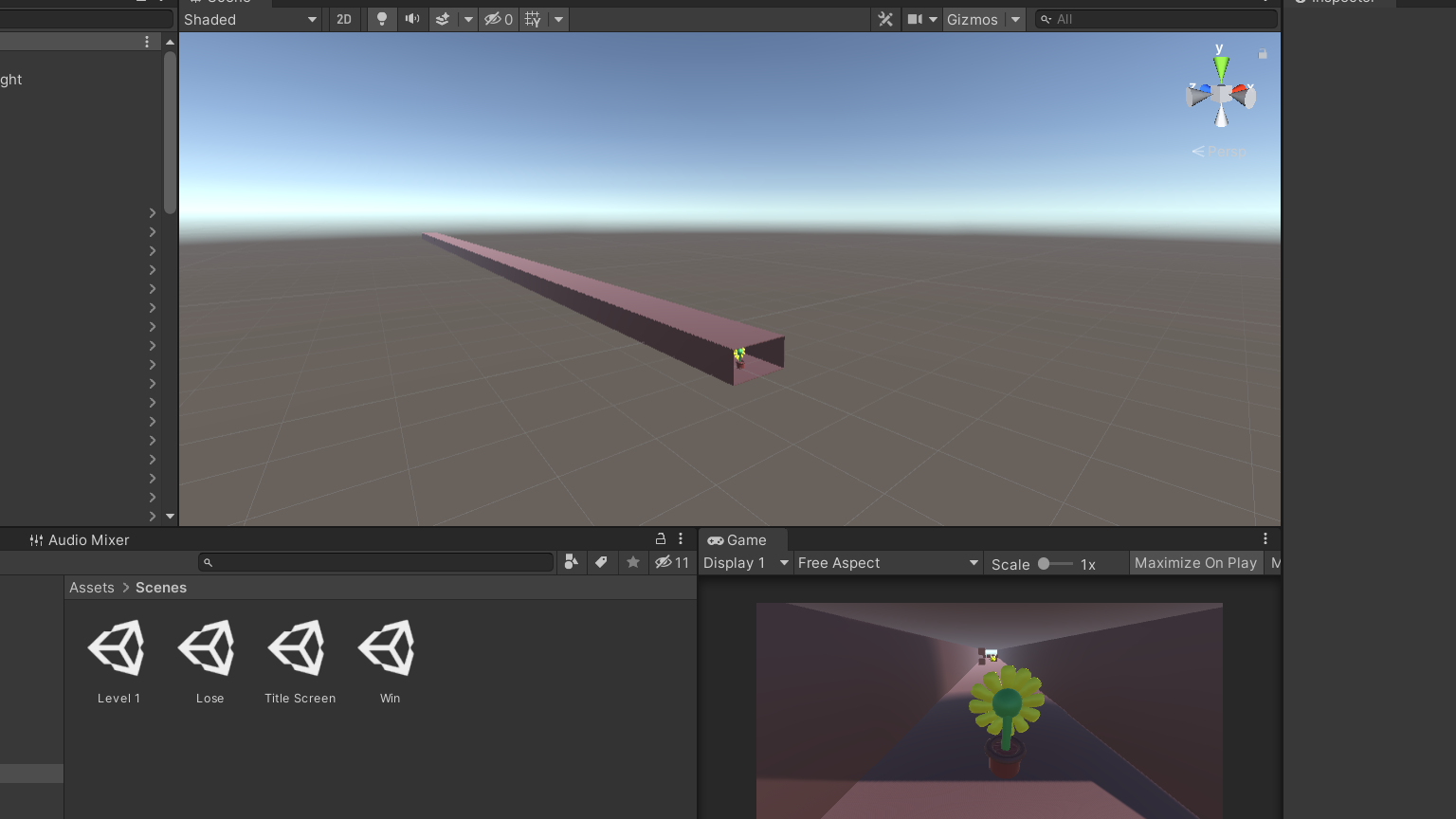Open the Gizmos dropdown arrow
1456x819 pixels.
[x=1015, y=19]
